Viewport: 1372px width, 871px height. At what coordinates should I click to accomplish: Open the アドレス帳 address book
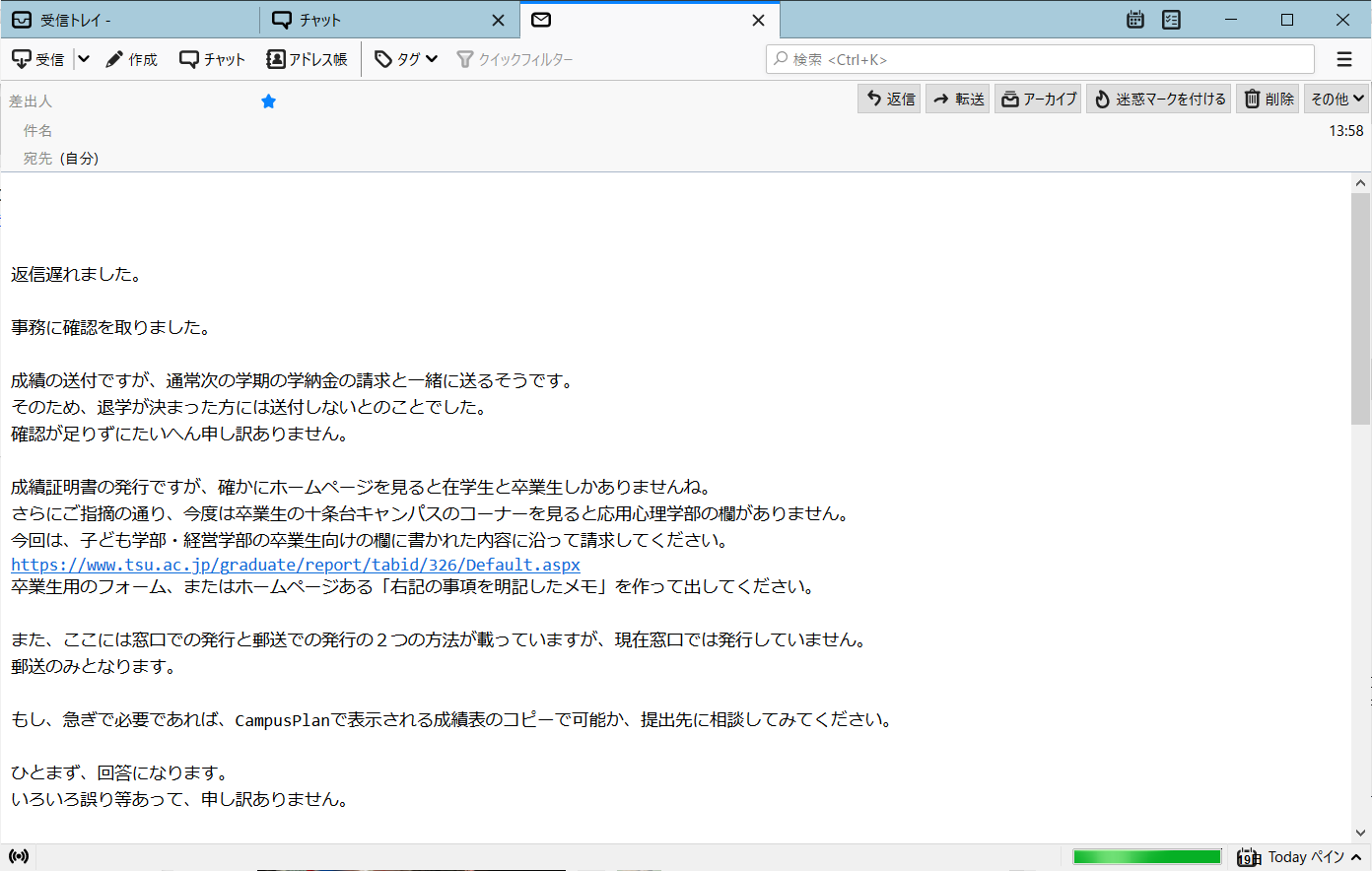(307, 59)
